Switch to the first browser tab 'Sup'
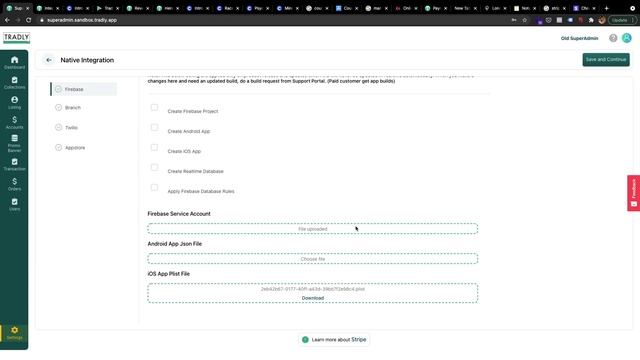This screenshot has height=360, width=640. (x=18, y=8)
